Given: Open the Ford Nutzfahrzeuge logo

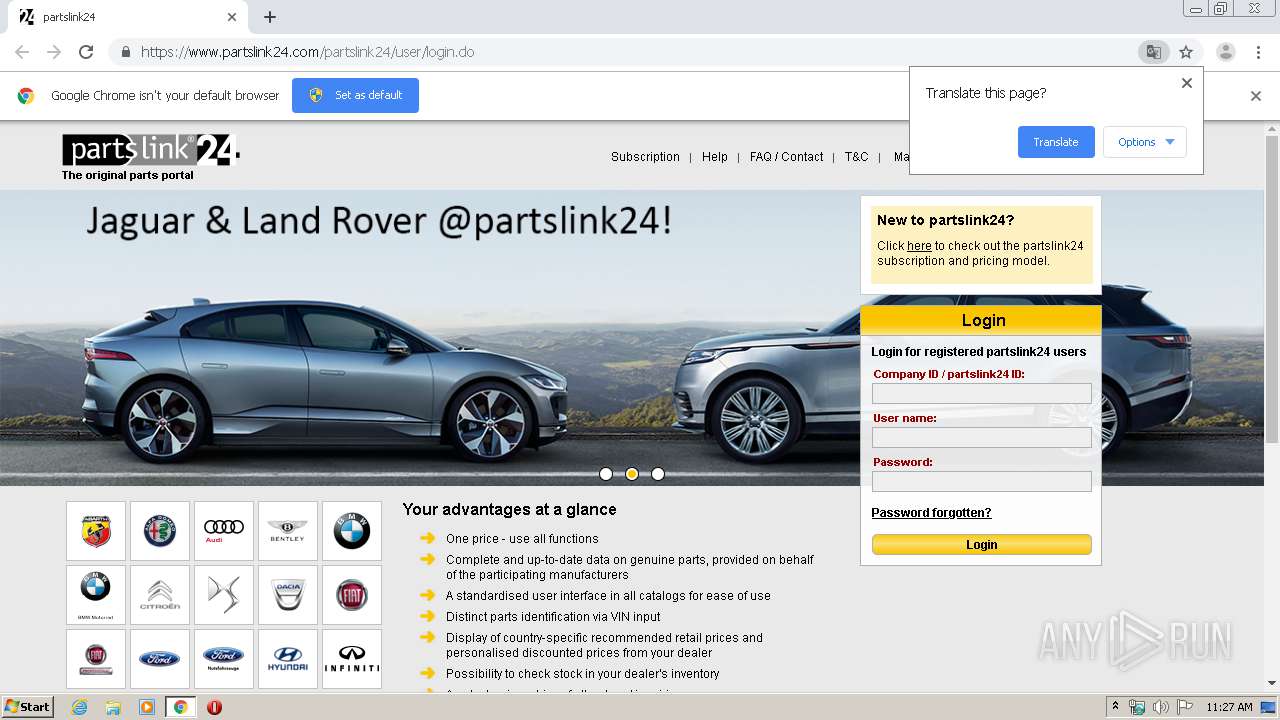Looking at the screenshot, I should click(224, 659).
